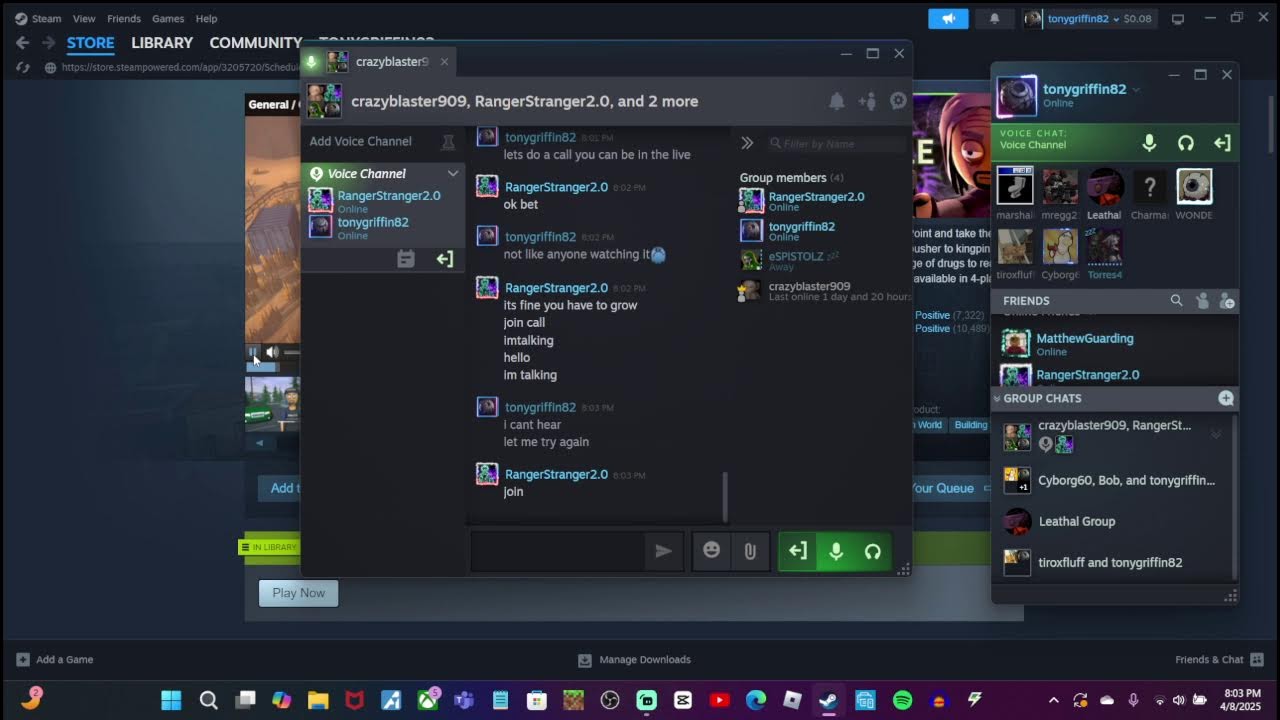The height and width of the screenshot is (720, 1280).
Task: Open the Games menu
Action: (168, 18)
